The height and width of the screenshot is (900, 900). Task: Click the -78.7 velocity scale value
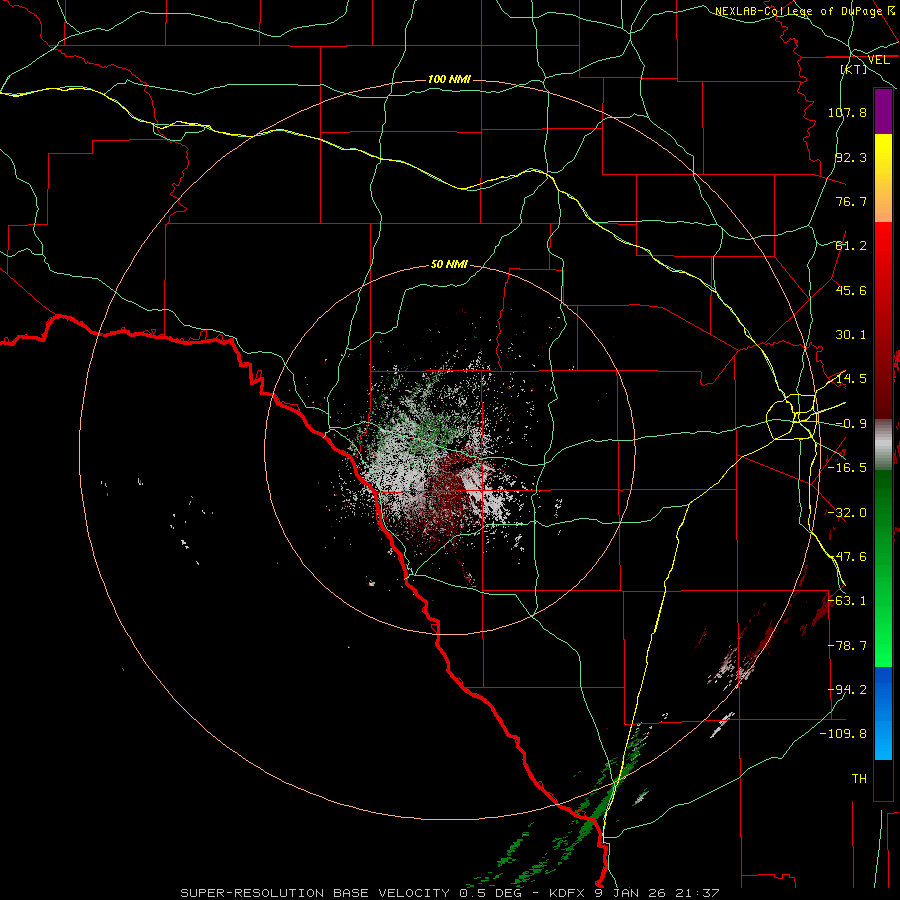847,646
